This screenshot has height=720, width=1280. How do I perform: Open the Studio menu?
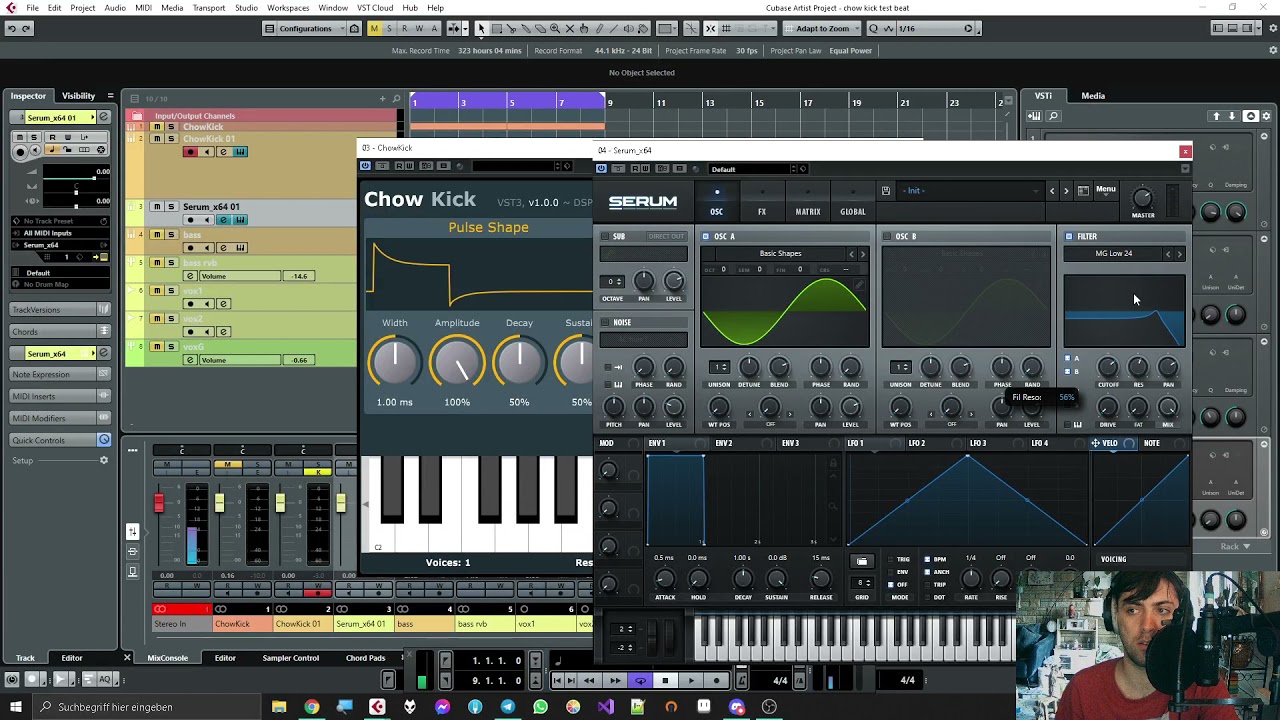(246, 8)
